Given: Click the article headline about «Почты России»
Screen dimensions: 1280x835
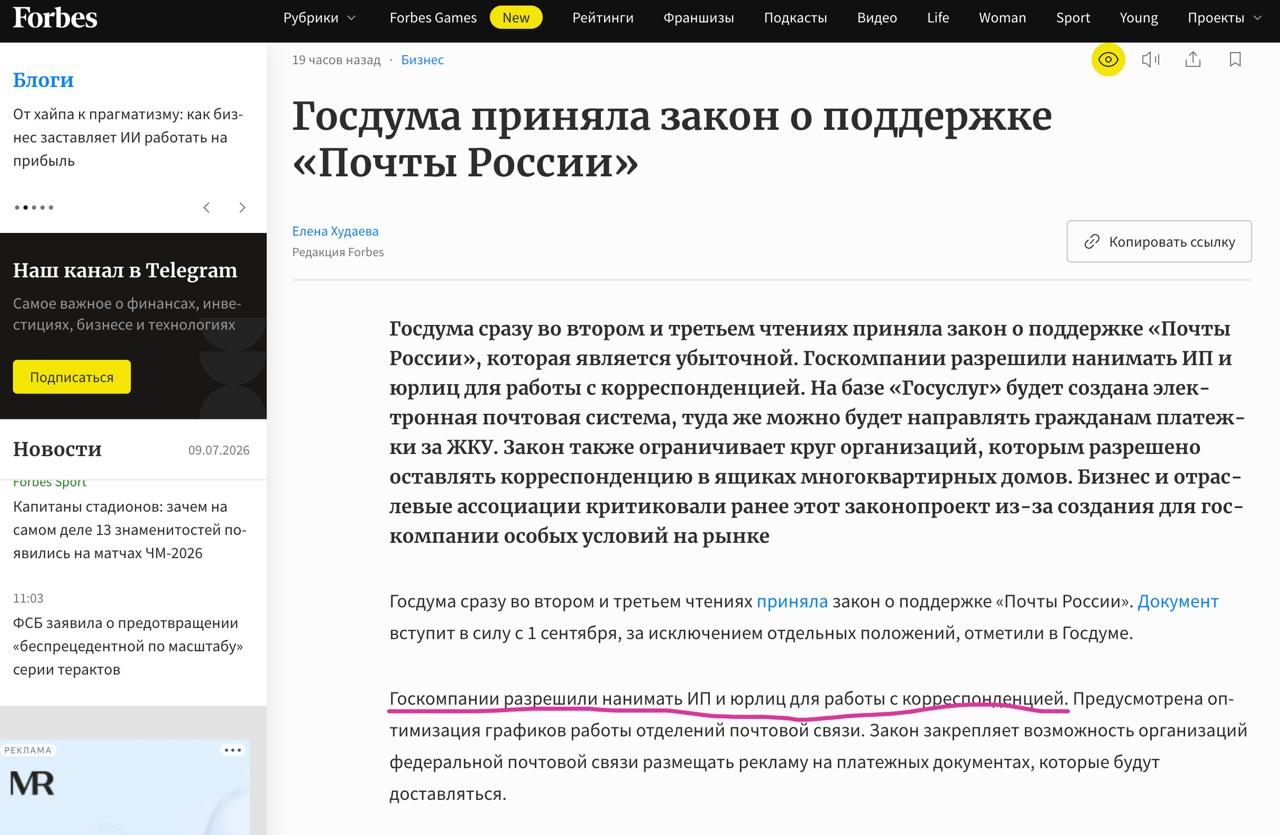Looking at the screenshot, I should point(672,139).
